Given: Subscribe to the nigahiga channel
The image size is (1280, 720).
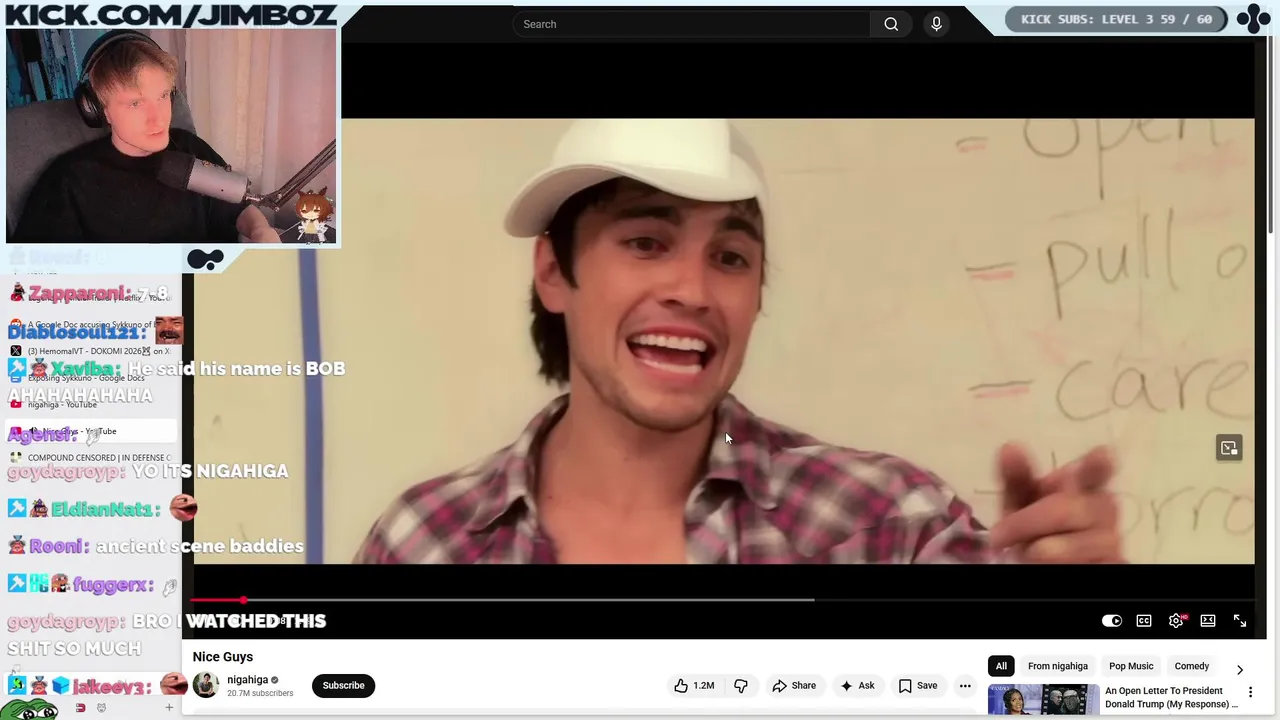Looking at the screenshot, I should point(343,685).
